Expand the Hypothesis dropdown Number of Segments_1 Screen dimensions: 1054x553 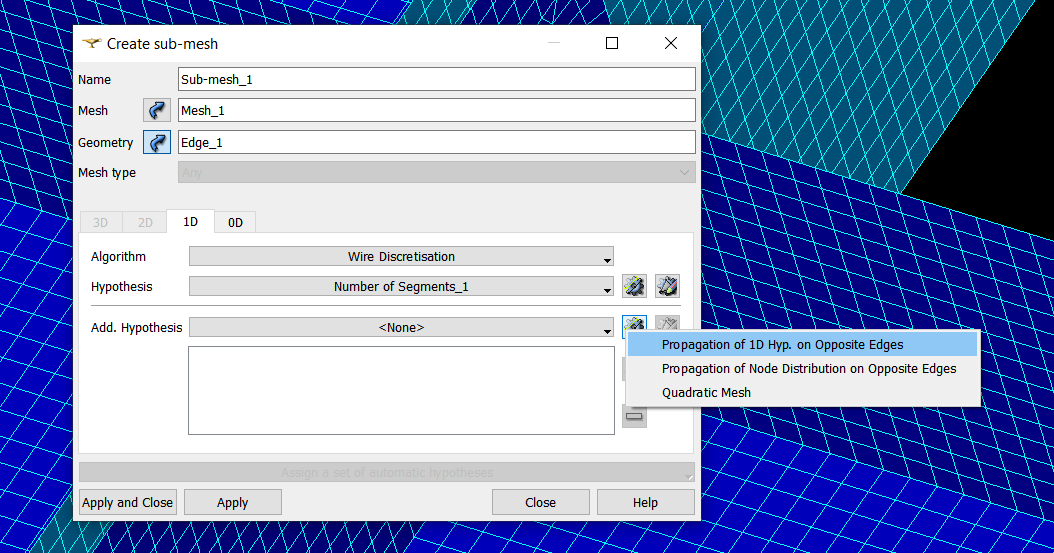(x=401, y=287)
